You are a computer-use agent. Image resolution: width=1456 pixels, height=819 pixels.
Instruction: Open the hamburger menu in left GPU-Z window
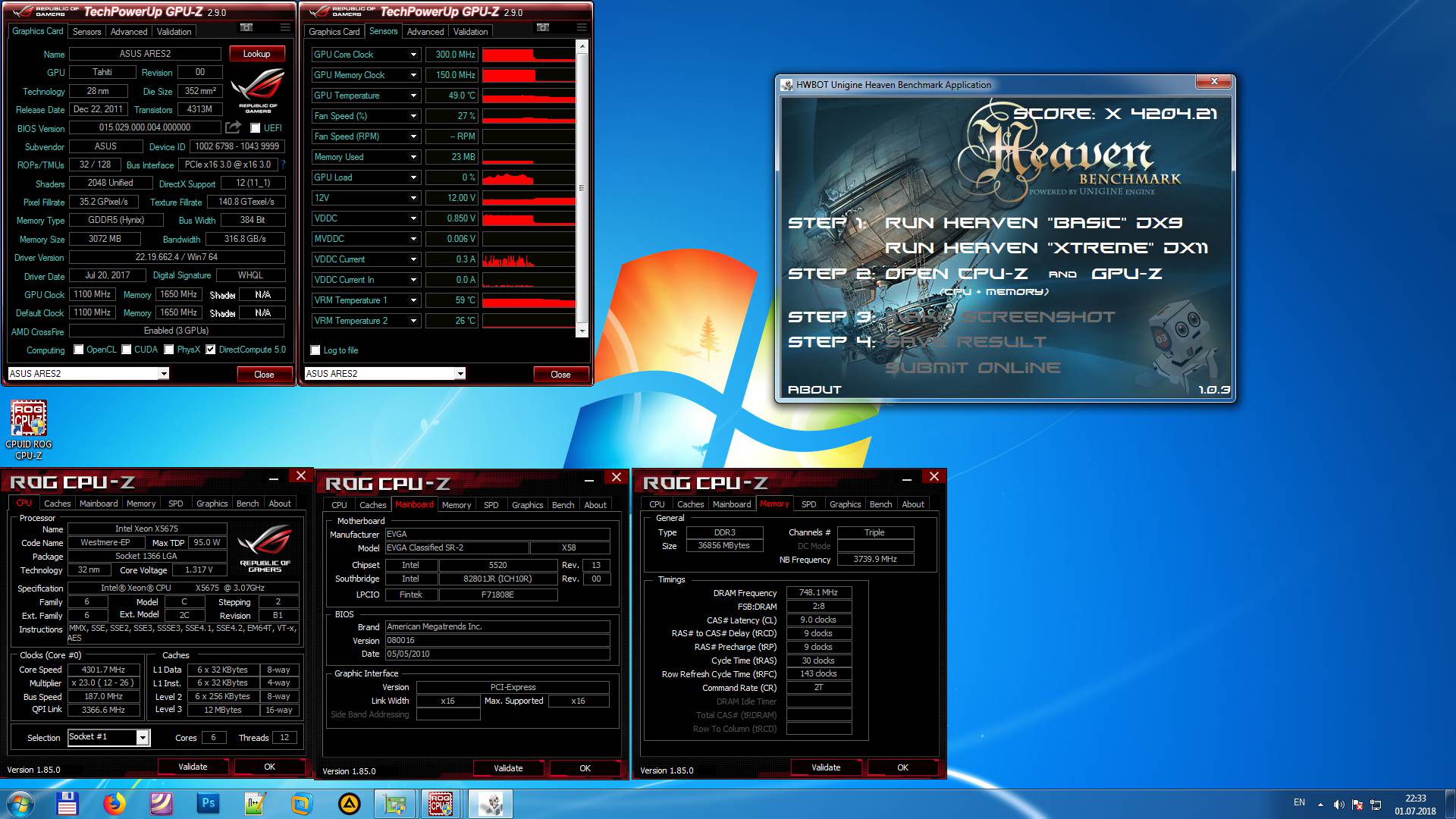tap(285, 28)
